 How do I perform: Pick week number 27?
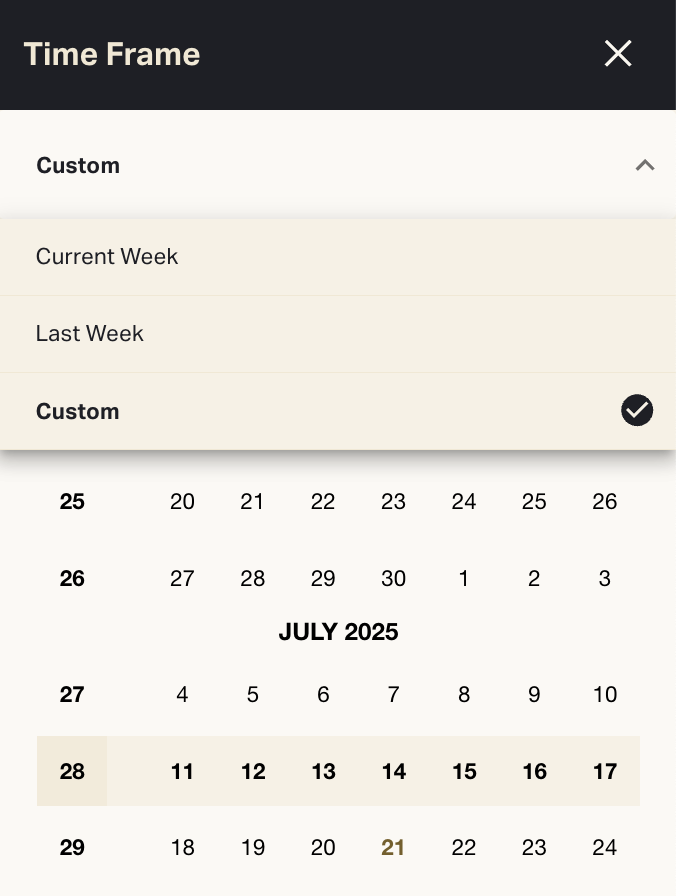click(x=72, y=695)
